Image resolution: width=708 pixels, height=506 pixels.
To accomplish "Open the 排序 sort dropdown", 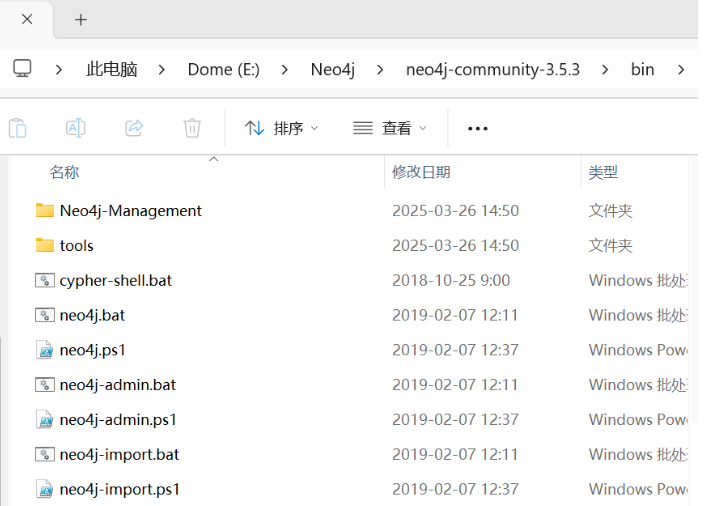I will pos(282,128).
